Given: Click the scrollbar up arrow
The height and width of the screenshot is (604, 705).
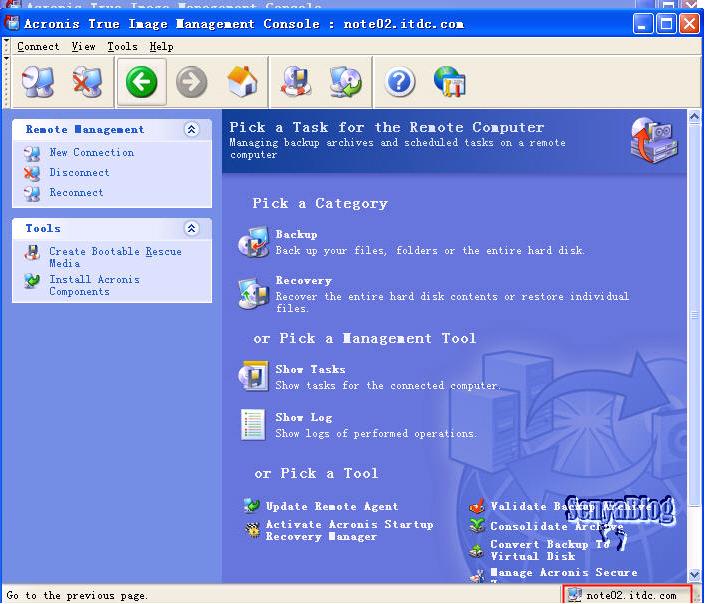Looking at the screenshot, I should tap(694, 116).
